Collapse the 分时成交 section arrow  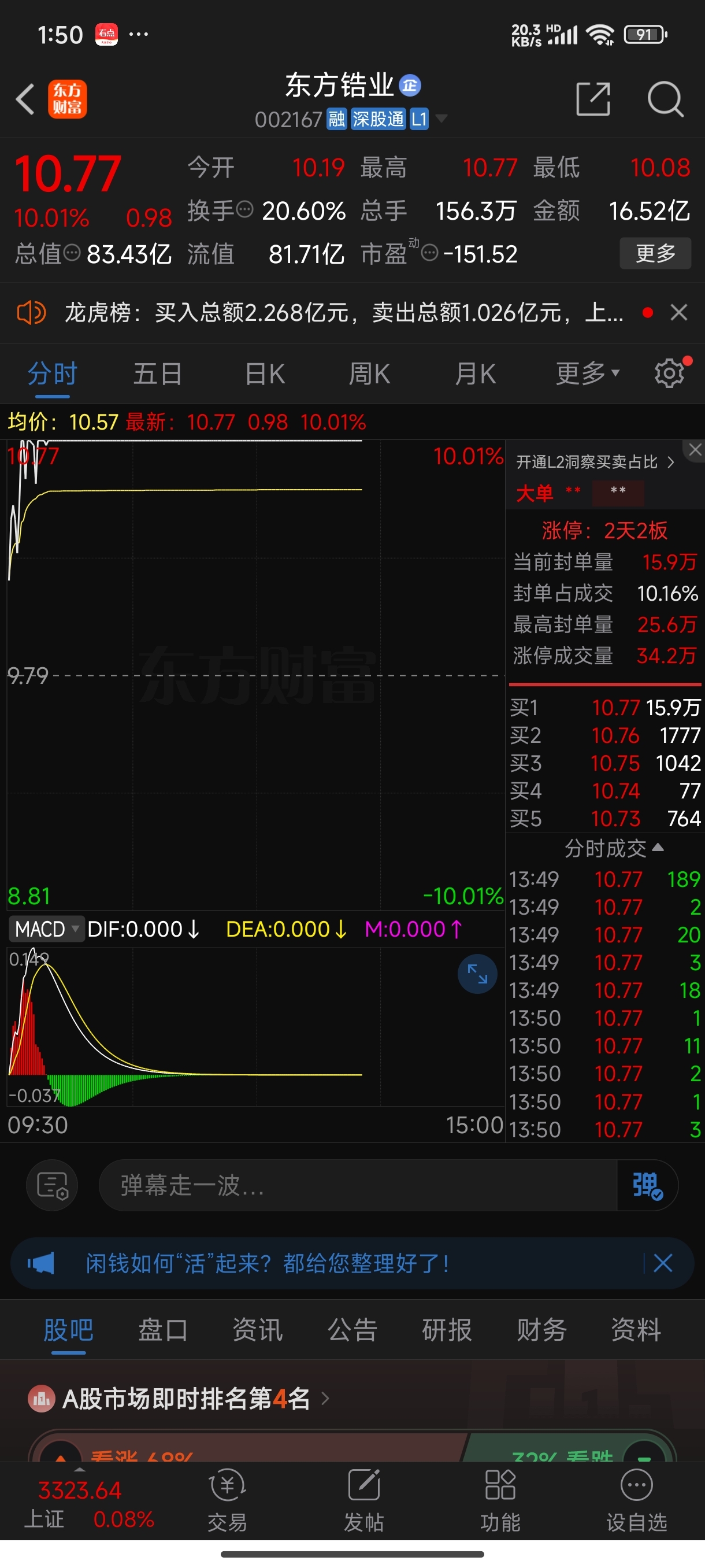[x=658, y=847]
